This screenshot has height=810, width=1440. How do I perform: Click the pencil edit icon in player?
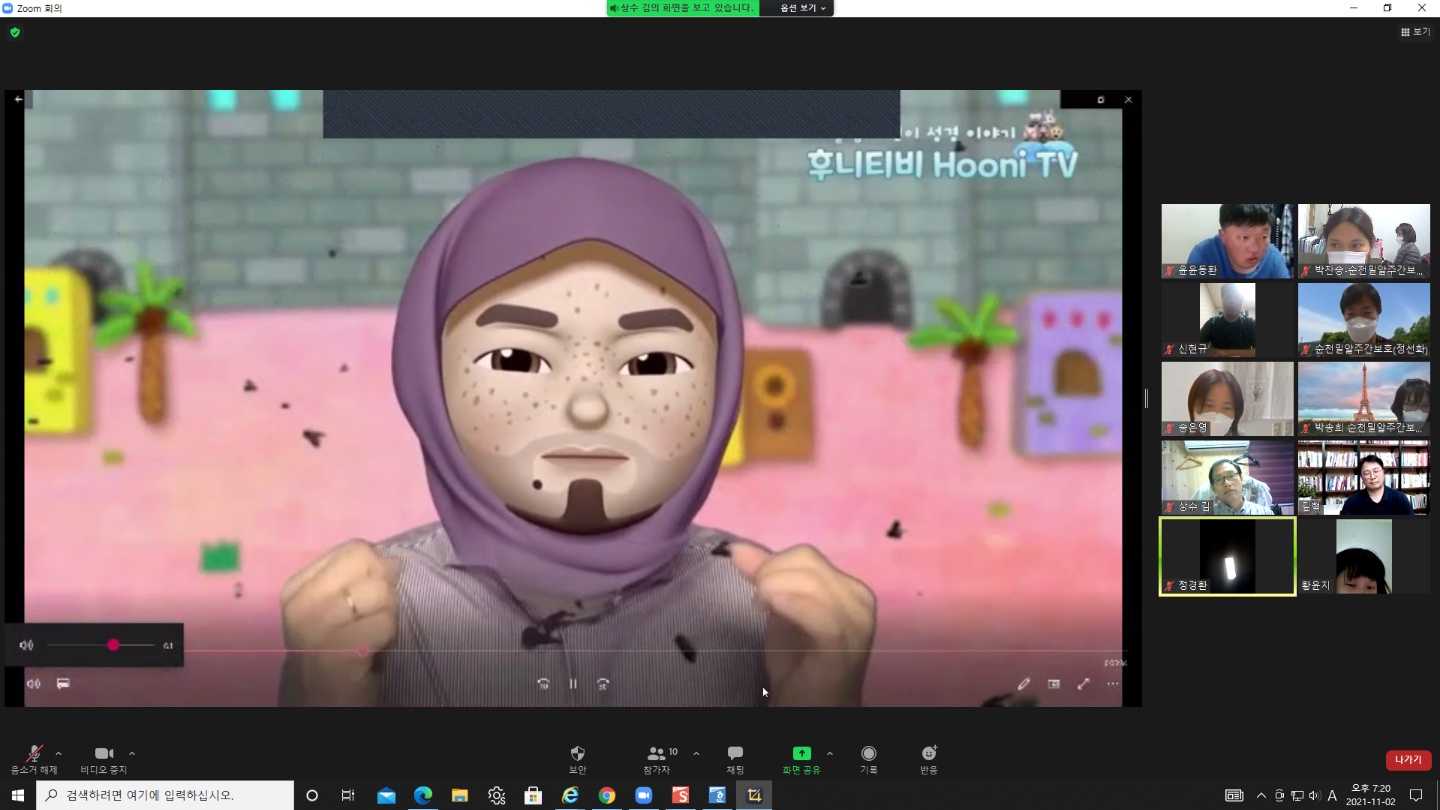point(1023,684)
